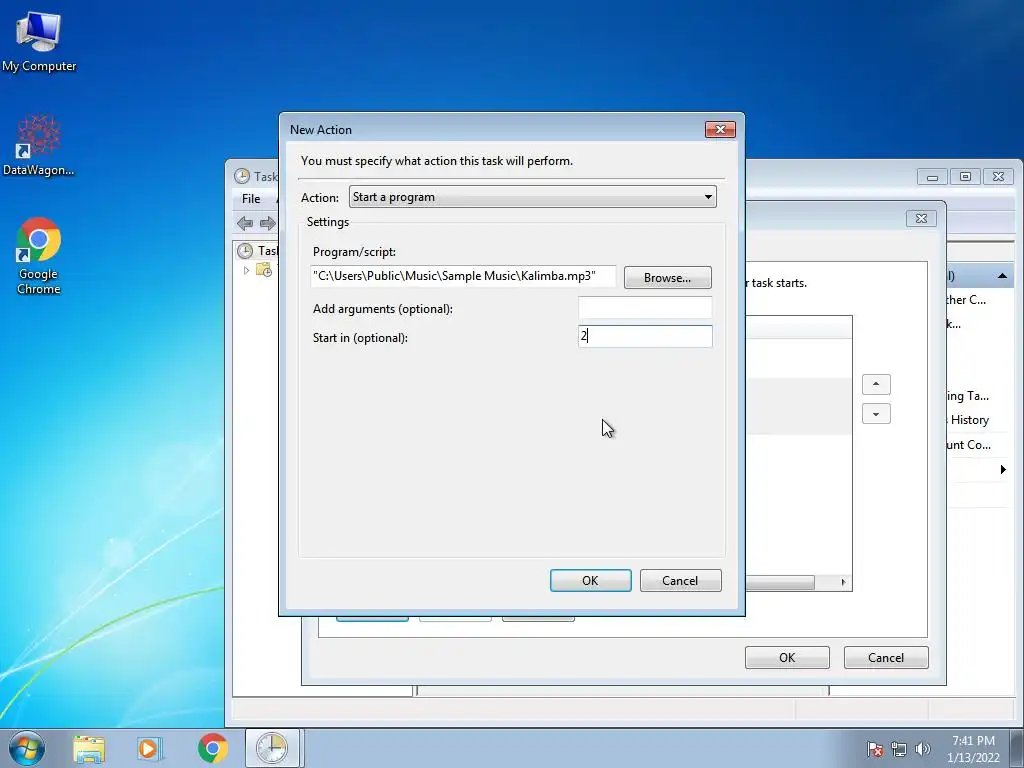This screenshot has width=1024, height=768.
Task: Open the DataWagon desktop shortcut
Action: [x=39, y=145]
